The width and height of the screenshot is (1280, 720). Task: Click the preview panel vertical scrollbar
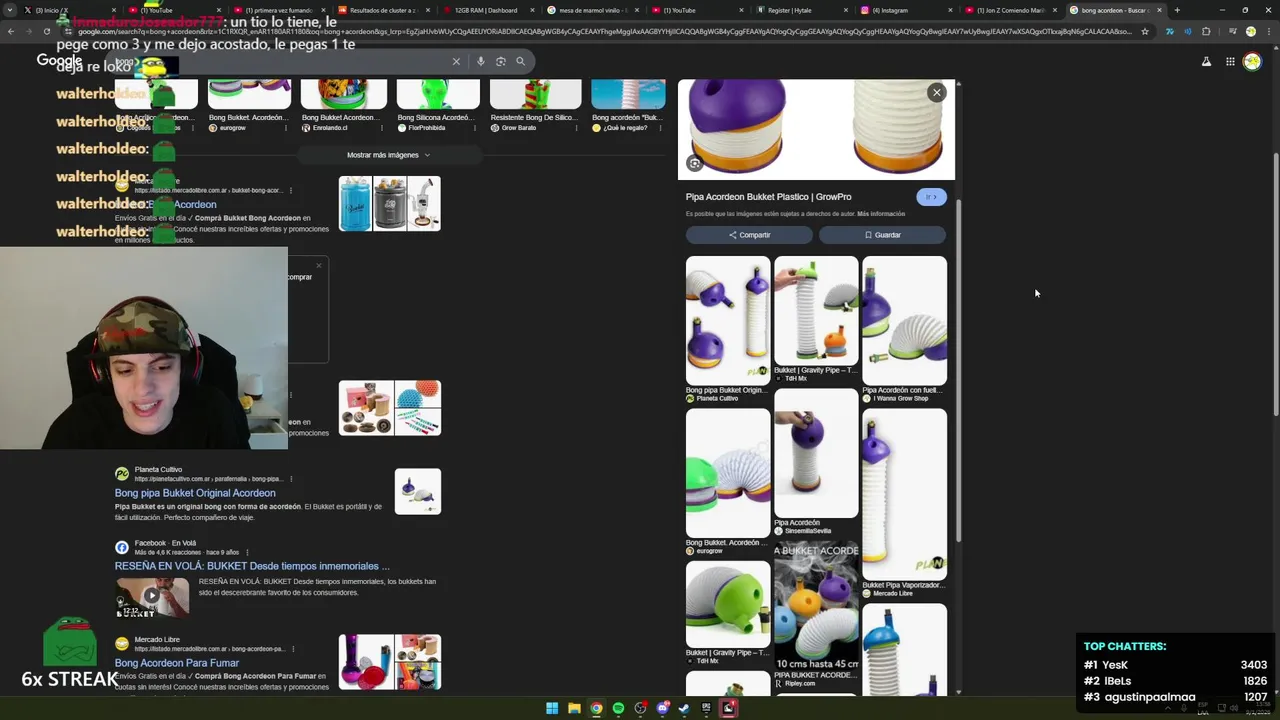tap(960, 370)
